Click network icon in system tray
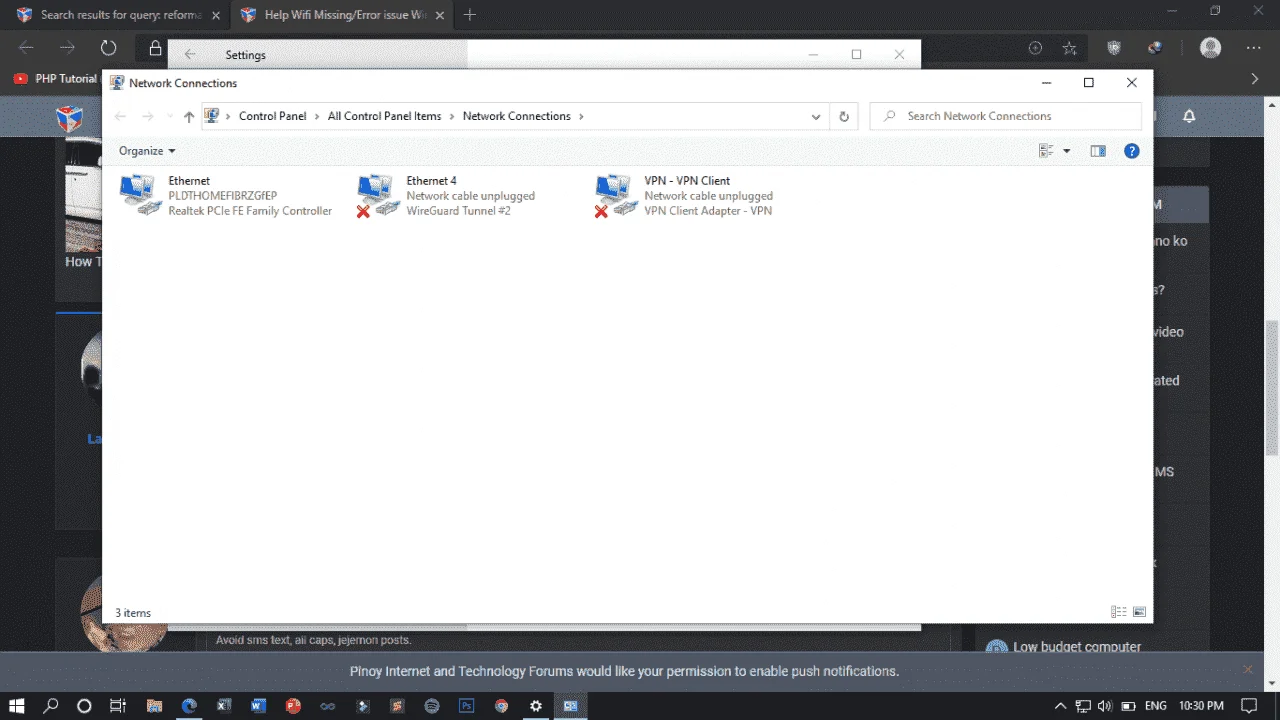The height and width of the screenshot is (720, 1280). pyautogui.click(x=1082, y=706)
